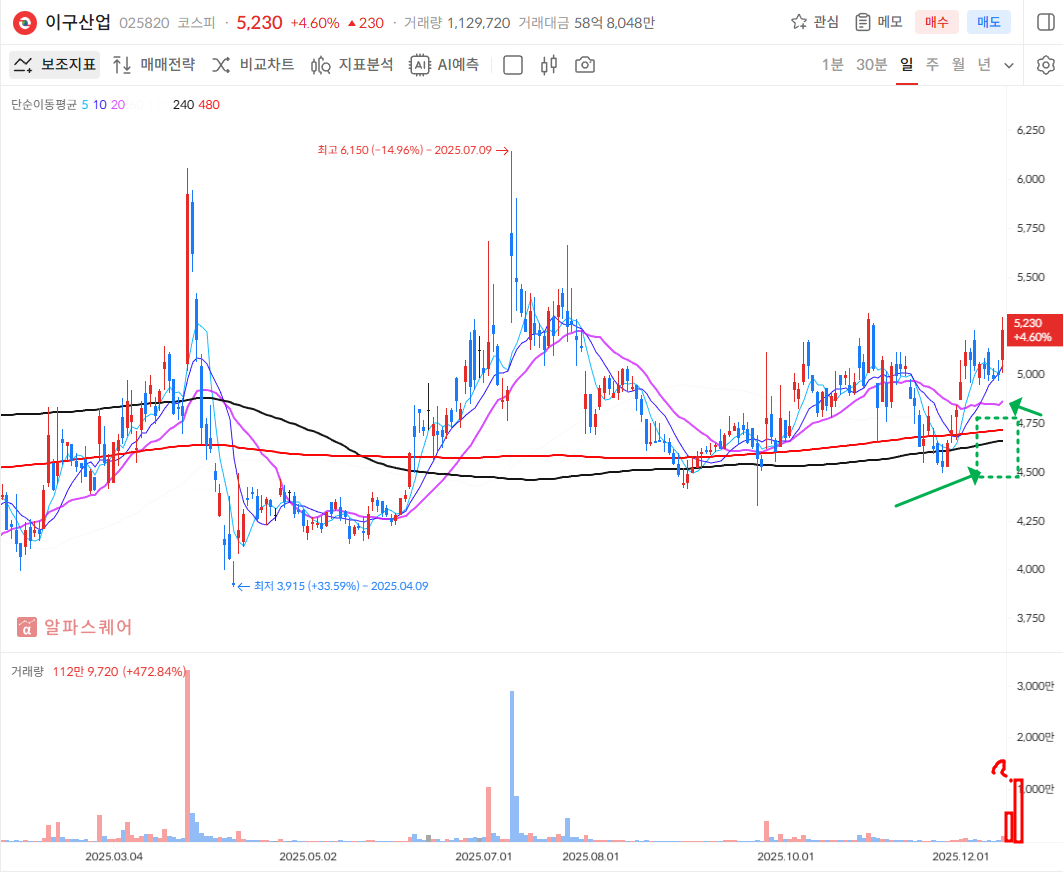1063x872 pixels.
Task: Open the 비교차트 compare chart tool
Action: coord(252,65)
